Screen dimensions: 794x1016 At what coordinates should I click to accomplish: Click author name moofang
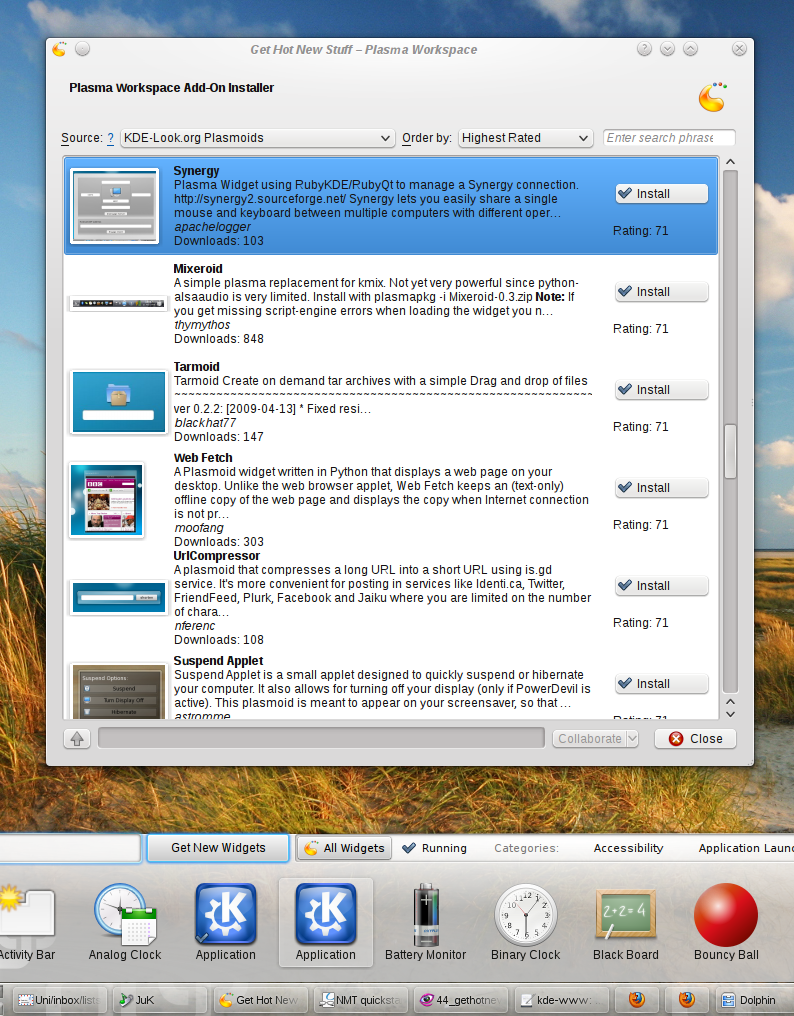[199, 528]
